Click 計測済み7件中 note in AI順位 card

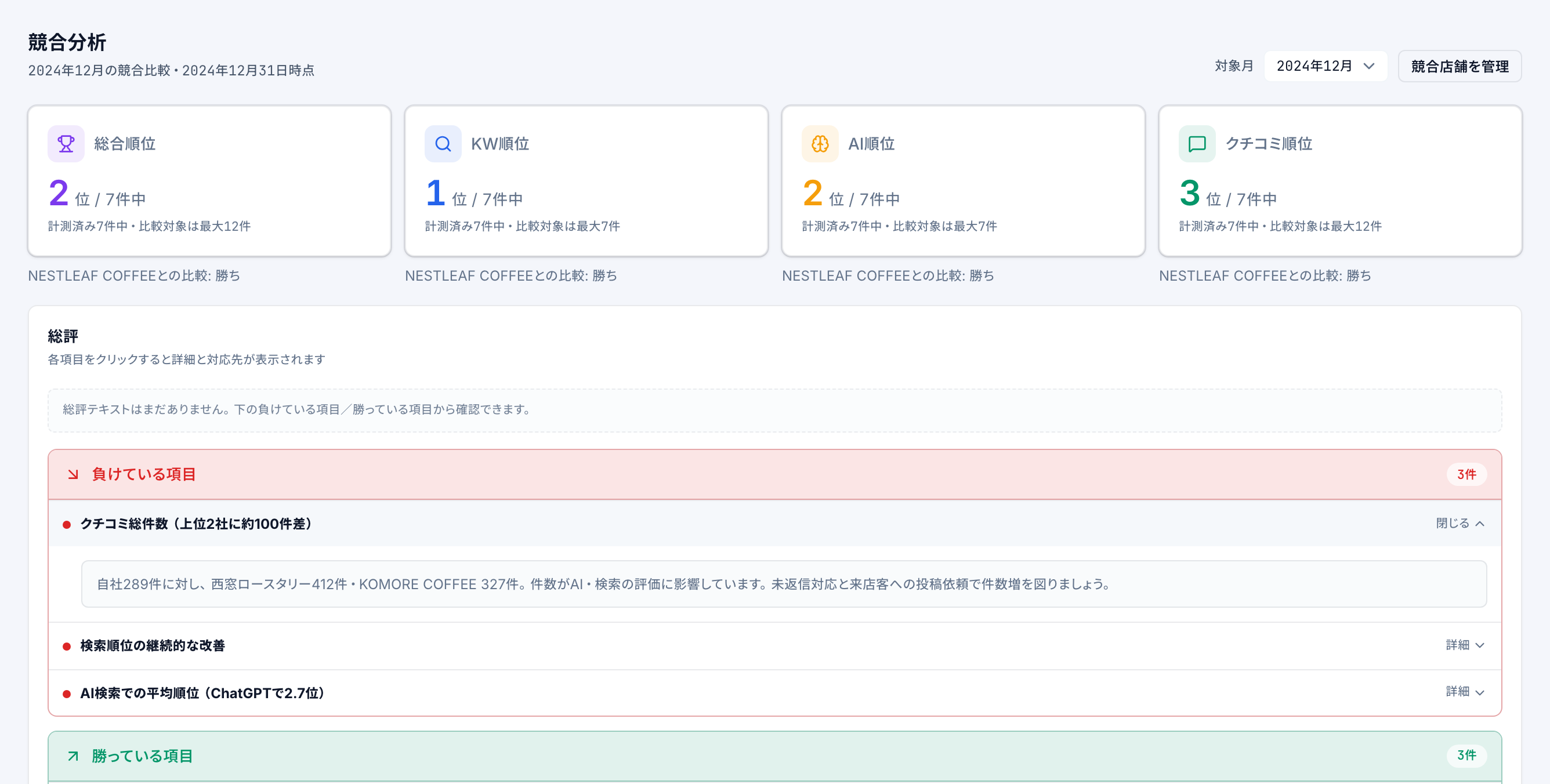tap(900, 227)
